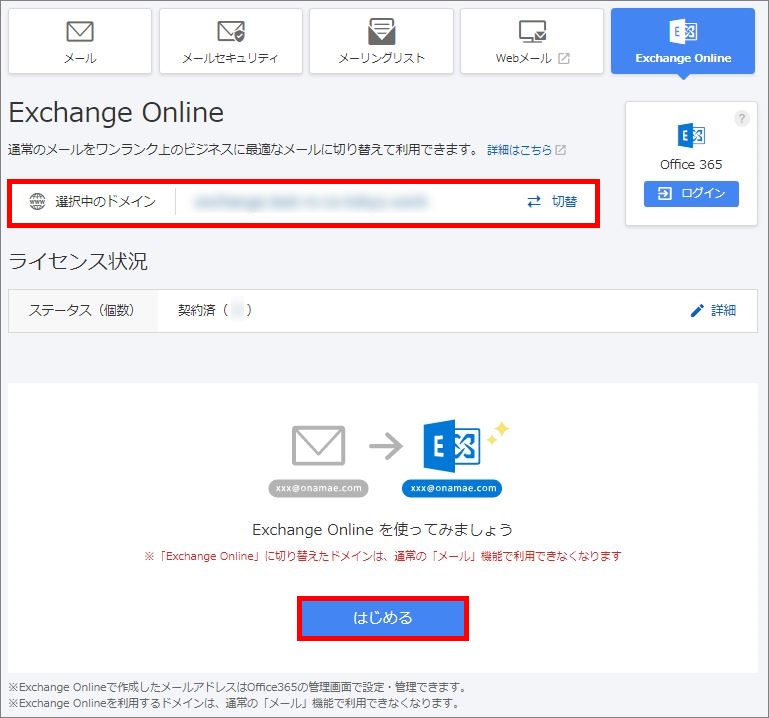Screen dimensions: 769x718
Task: Click the pencil icon beside 詳細
Action: [697, 310]
